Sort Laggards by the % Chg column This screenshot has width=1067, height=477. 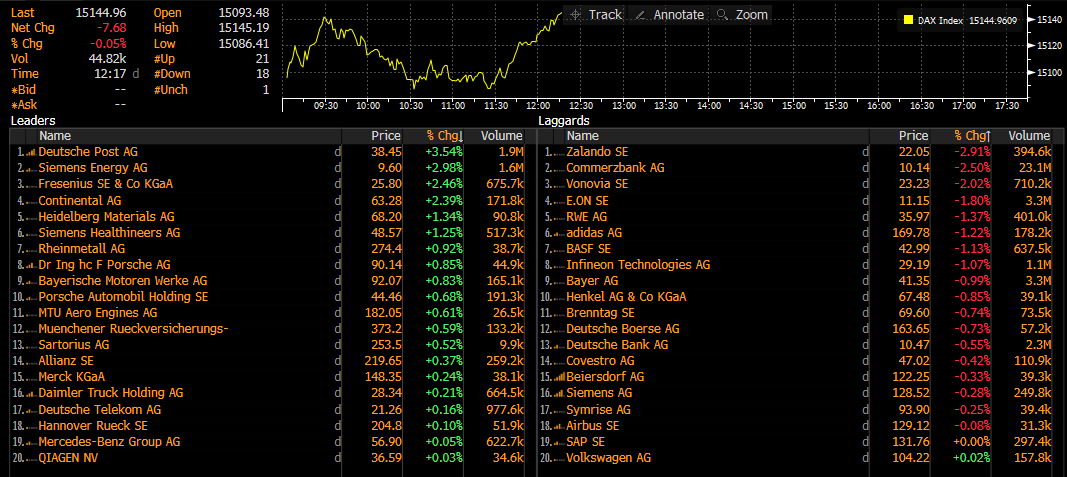tap(971, 135)
